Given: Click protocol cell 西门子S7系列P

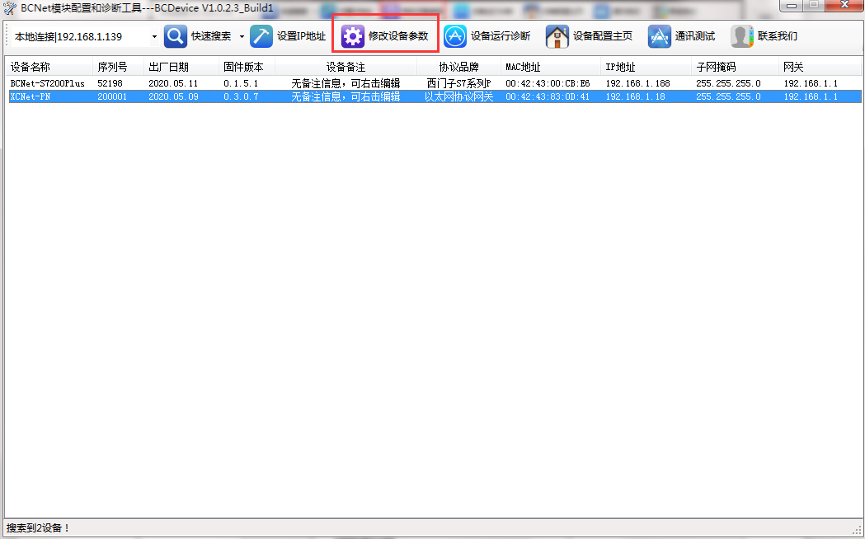Looking at the screenshot, I should (x=459, y=83).
